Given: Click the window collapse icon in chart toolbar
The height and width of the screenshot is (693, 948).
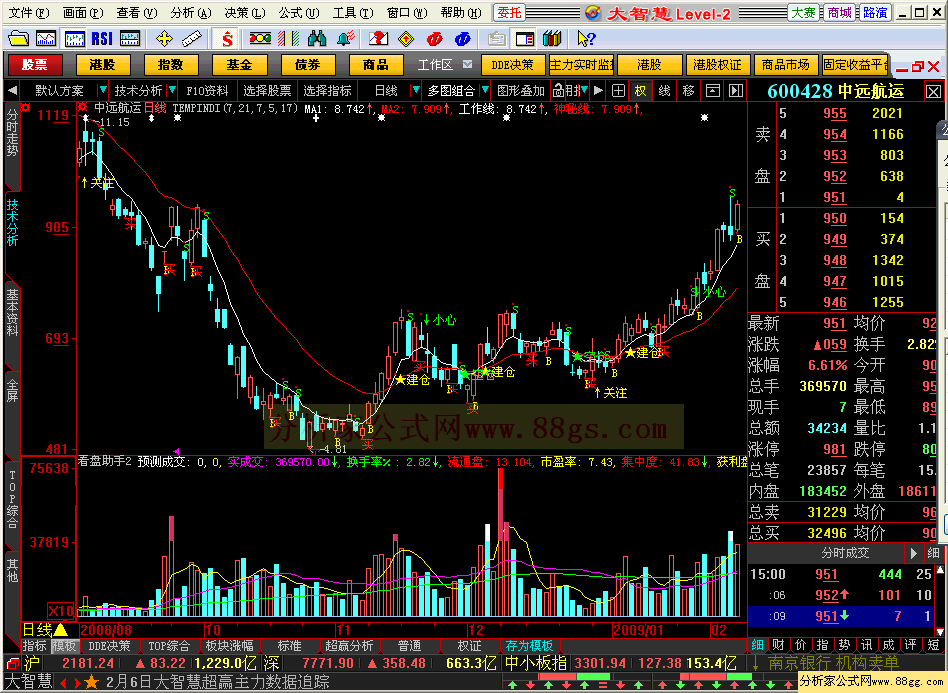Looking at the screenshot, I should coord(713,91).
